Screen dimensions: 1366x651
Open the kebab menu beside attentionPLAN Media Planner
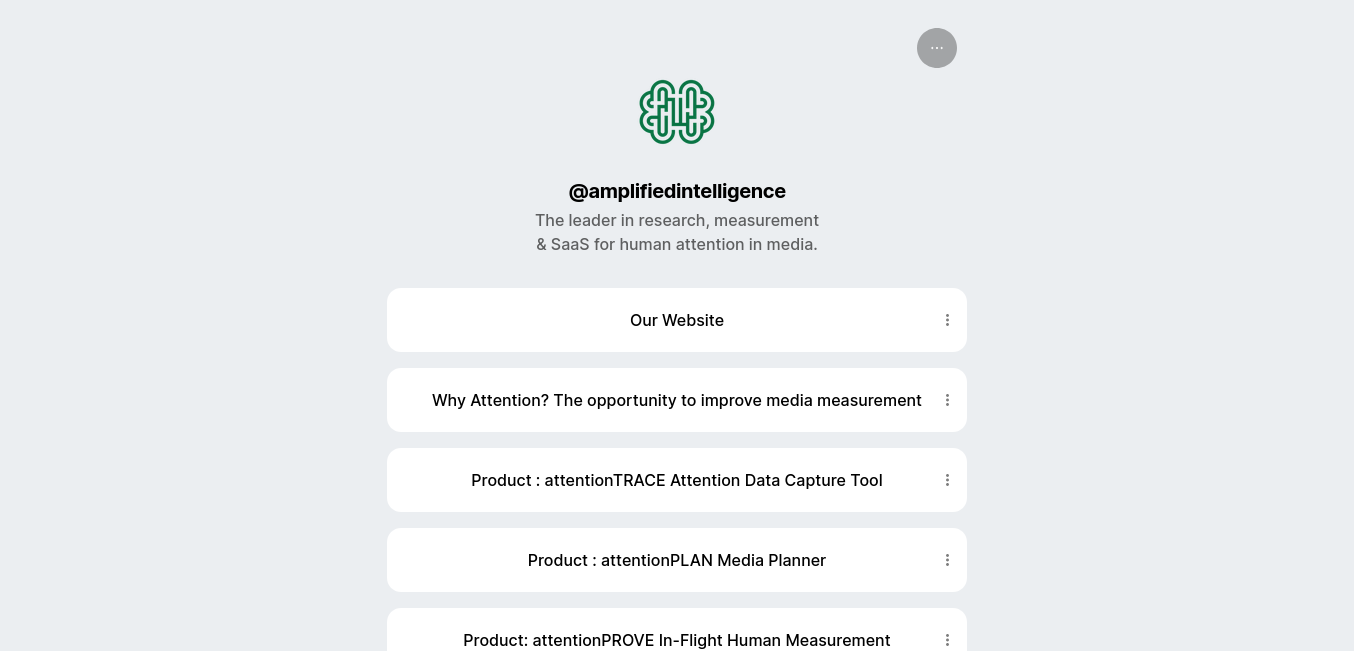[947, 560]
